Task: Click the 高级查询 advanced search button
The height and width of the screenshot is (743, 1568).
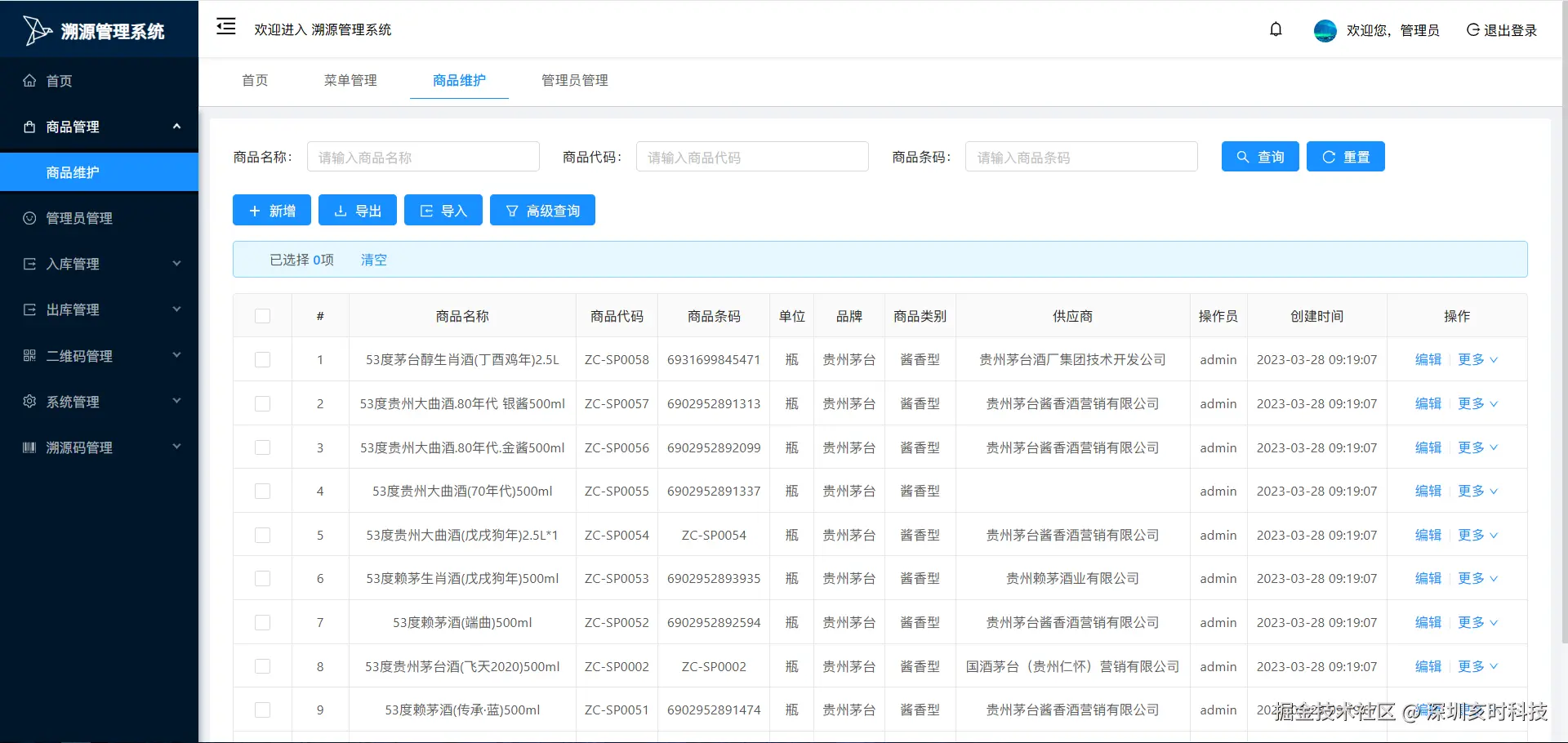Action: click(x=542, y=211)
